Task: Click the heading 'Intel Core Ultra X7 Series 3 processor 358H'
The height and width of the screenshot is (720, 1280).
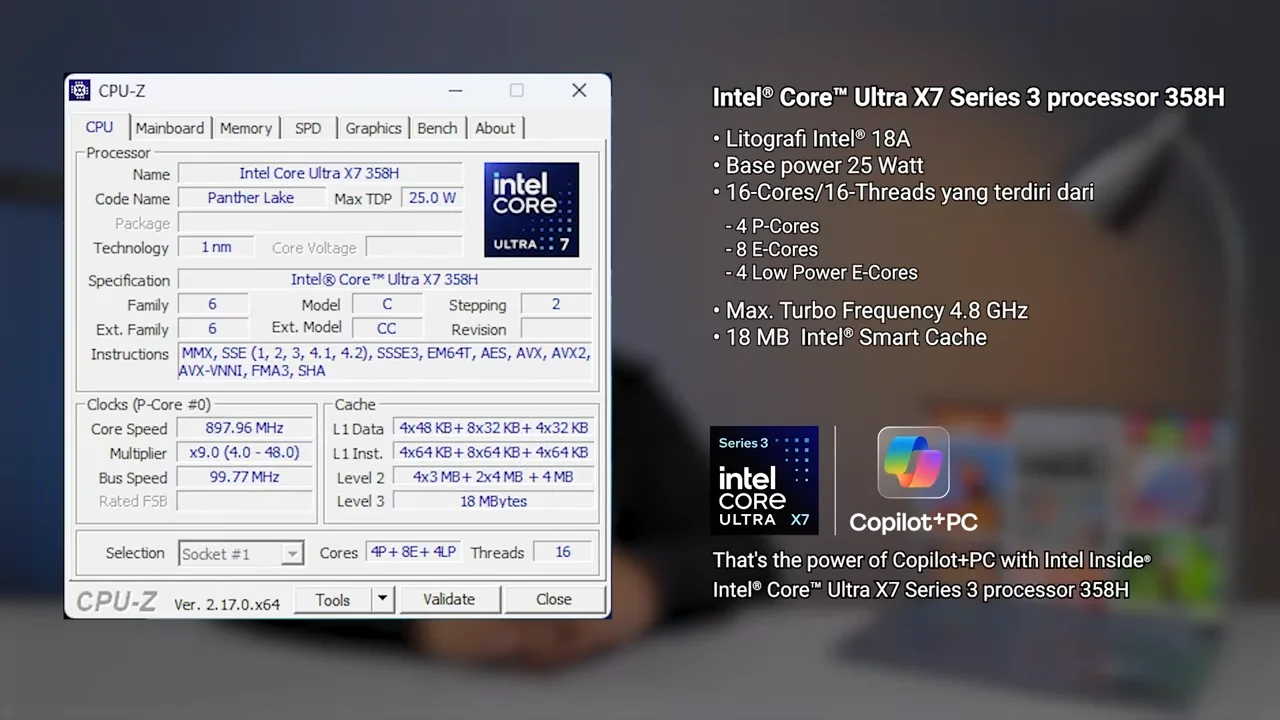Action: [x=968, y=97]
